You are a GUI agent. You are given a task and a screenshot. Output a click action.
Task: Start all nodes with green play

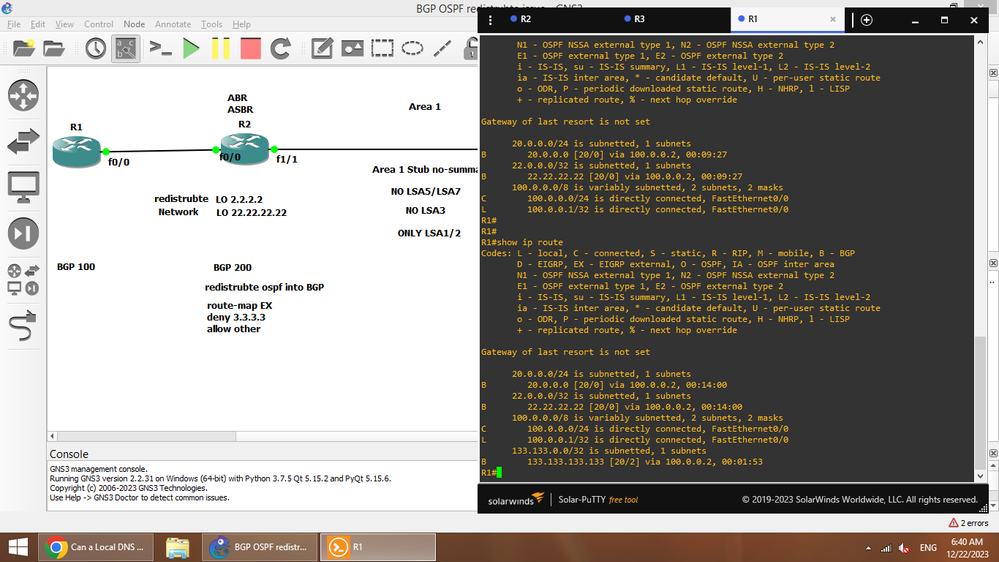(x=190, y=48)
